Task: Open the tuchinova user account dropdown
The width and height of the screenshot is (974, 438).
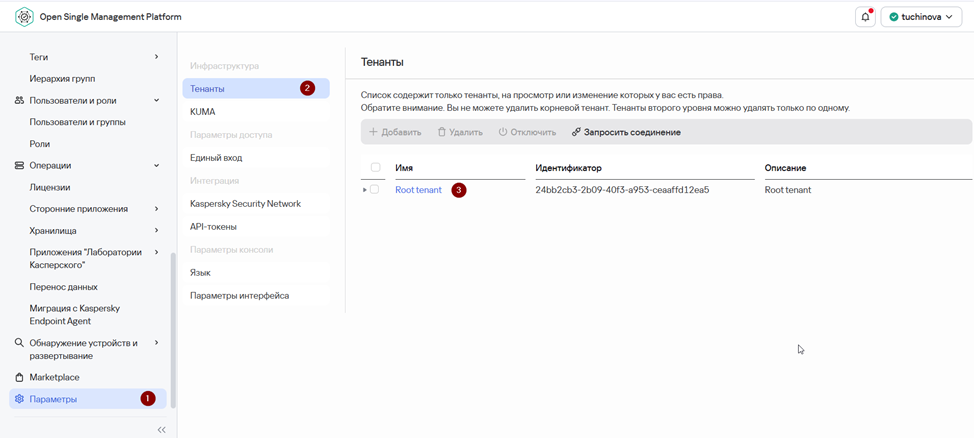Action: point(921,17)
